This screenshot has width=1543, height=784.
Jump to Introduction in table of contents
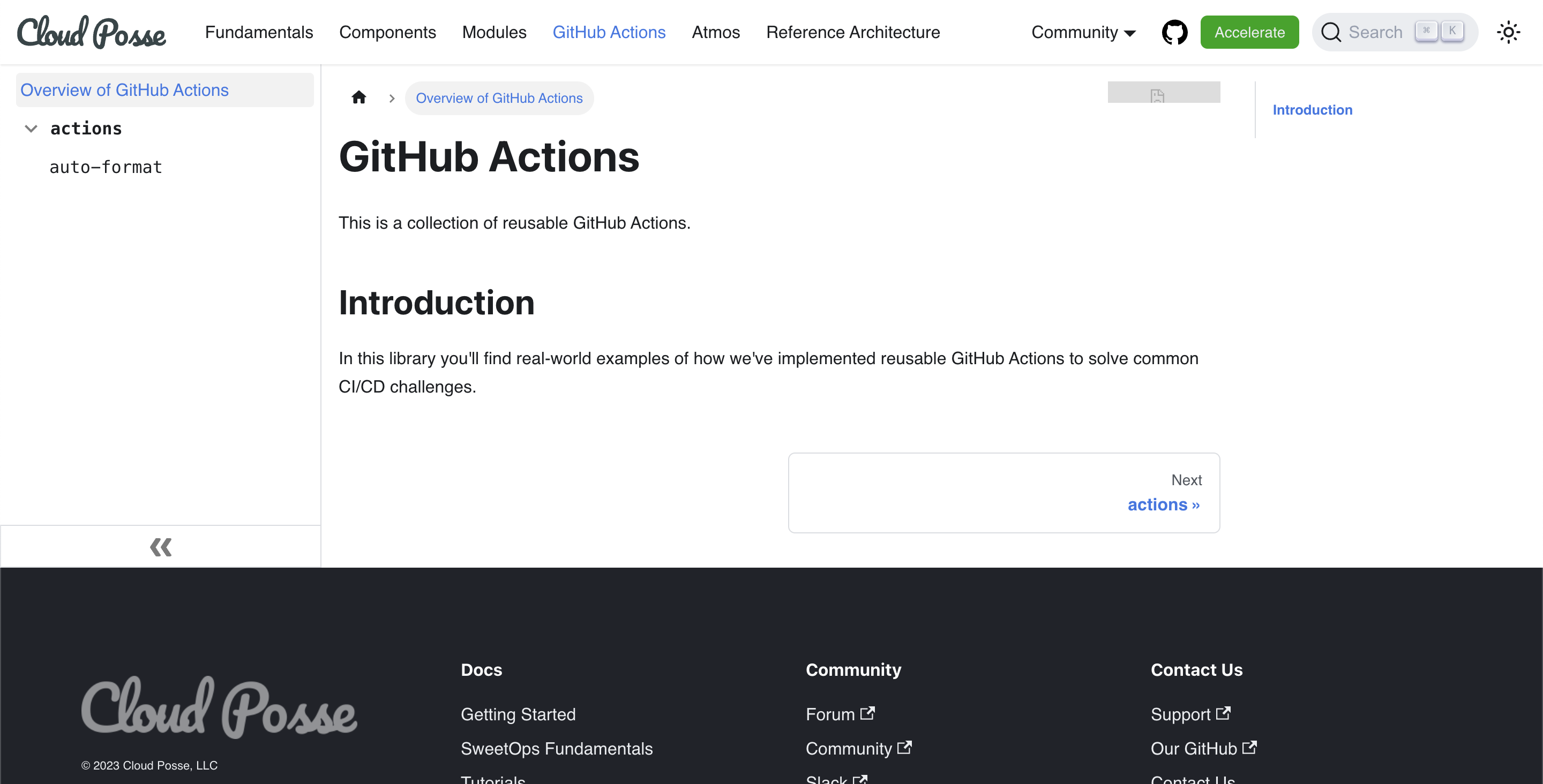coord(1312,110)
